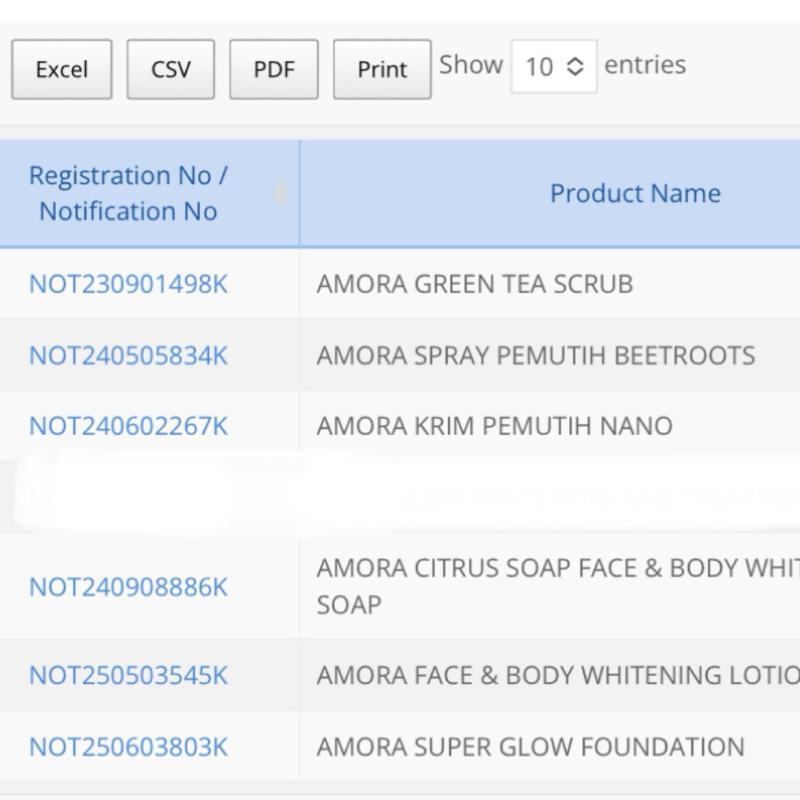
Task: Open notification link NOT250503545K
Action: tap(128, 676)
